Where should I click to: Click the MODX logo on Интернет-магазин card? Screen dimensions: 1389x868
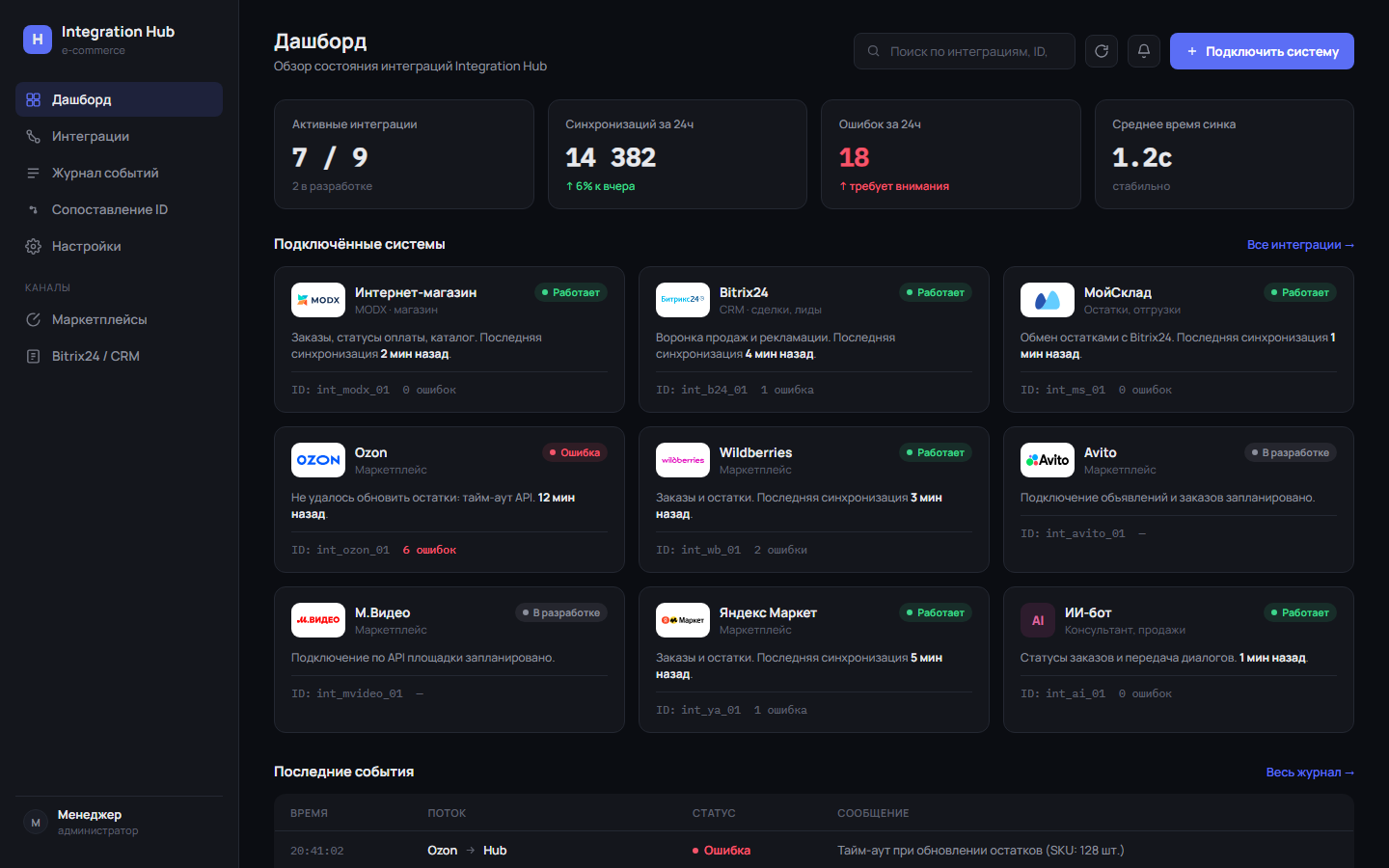(x=318, y=300)
